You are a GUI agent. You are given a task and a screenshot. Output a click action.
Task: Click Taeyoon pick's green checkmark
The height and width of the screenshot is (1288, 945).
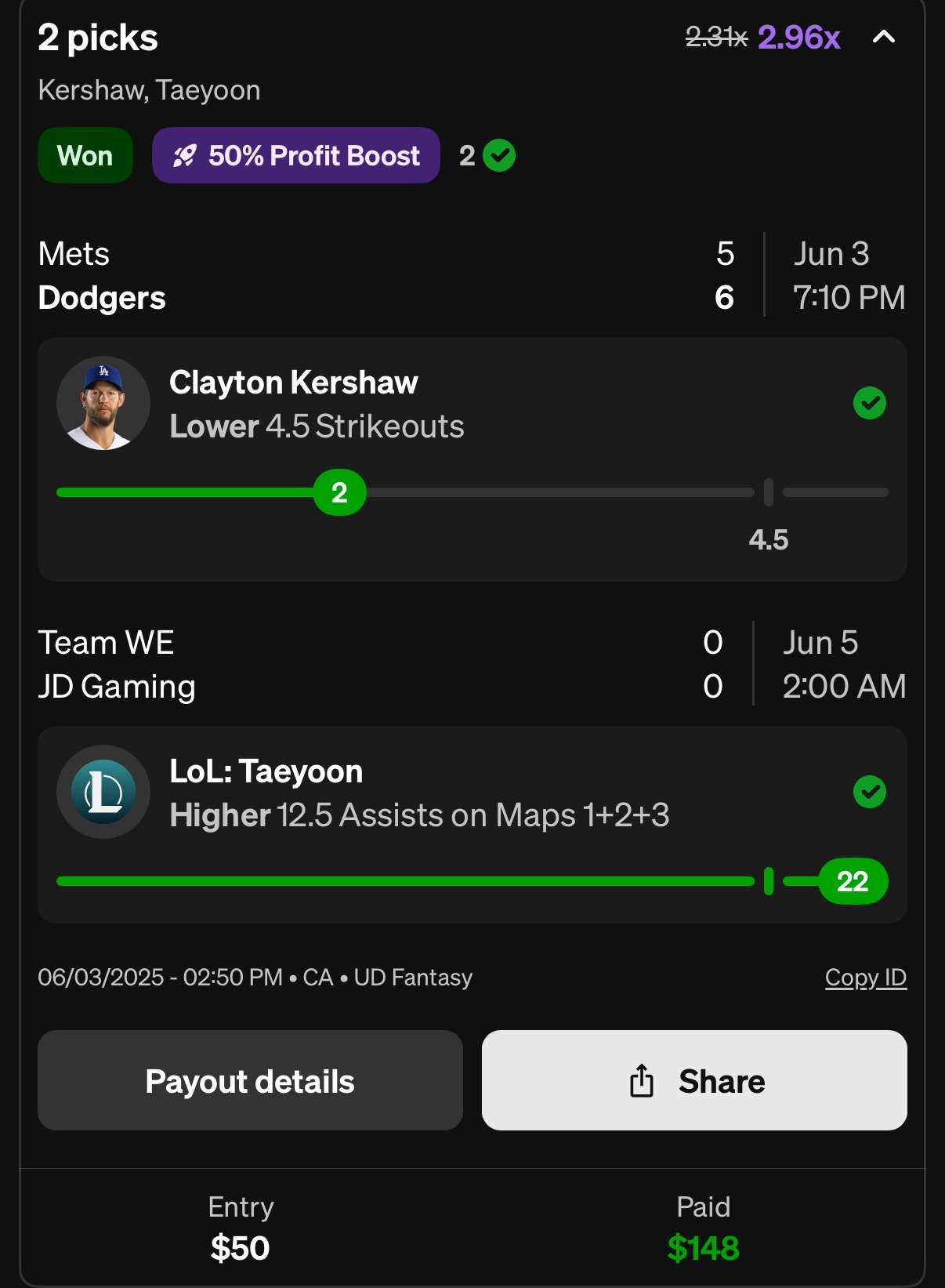tap(869, 792)
